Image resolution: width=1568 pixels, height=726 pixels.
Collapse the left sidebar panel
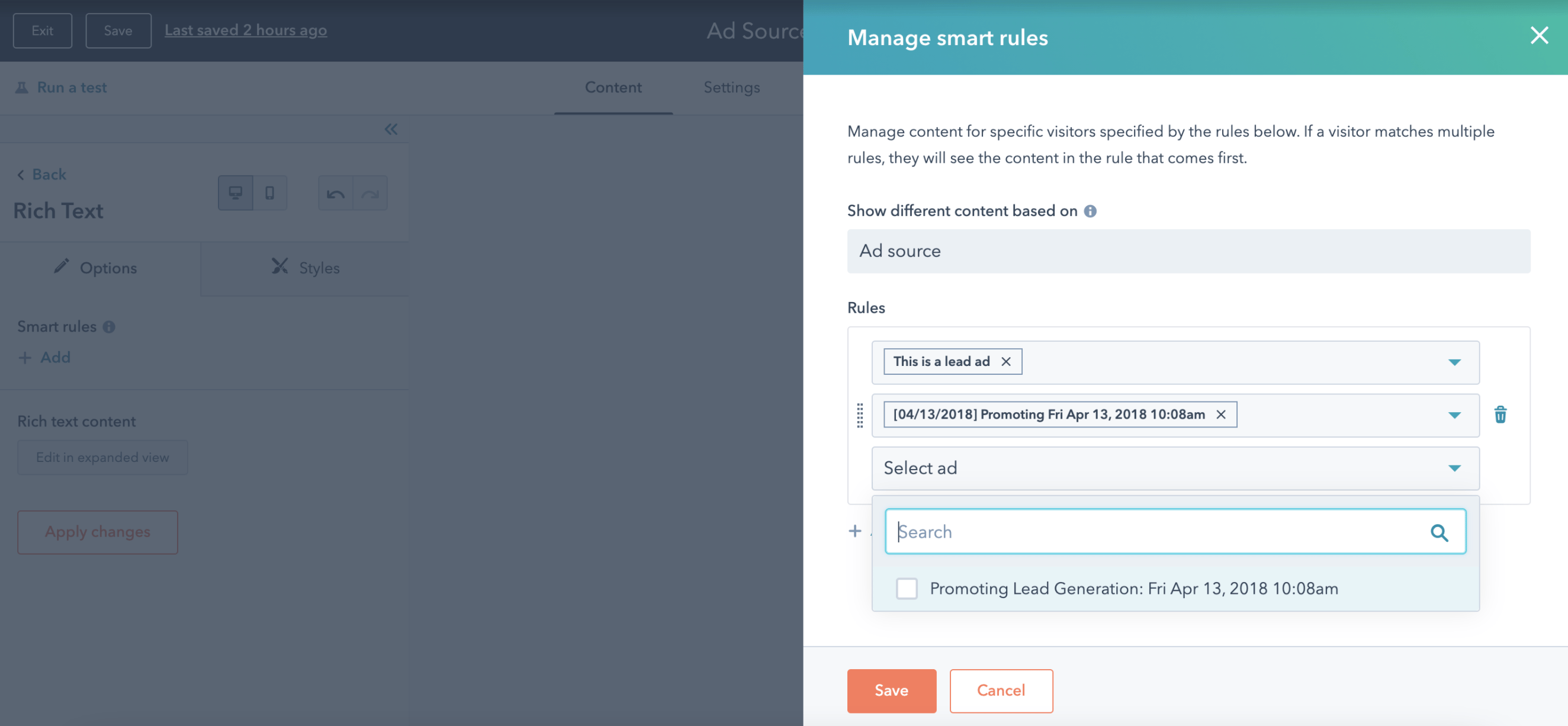391,129
